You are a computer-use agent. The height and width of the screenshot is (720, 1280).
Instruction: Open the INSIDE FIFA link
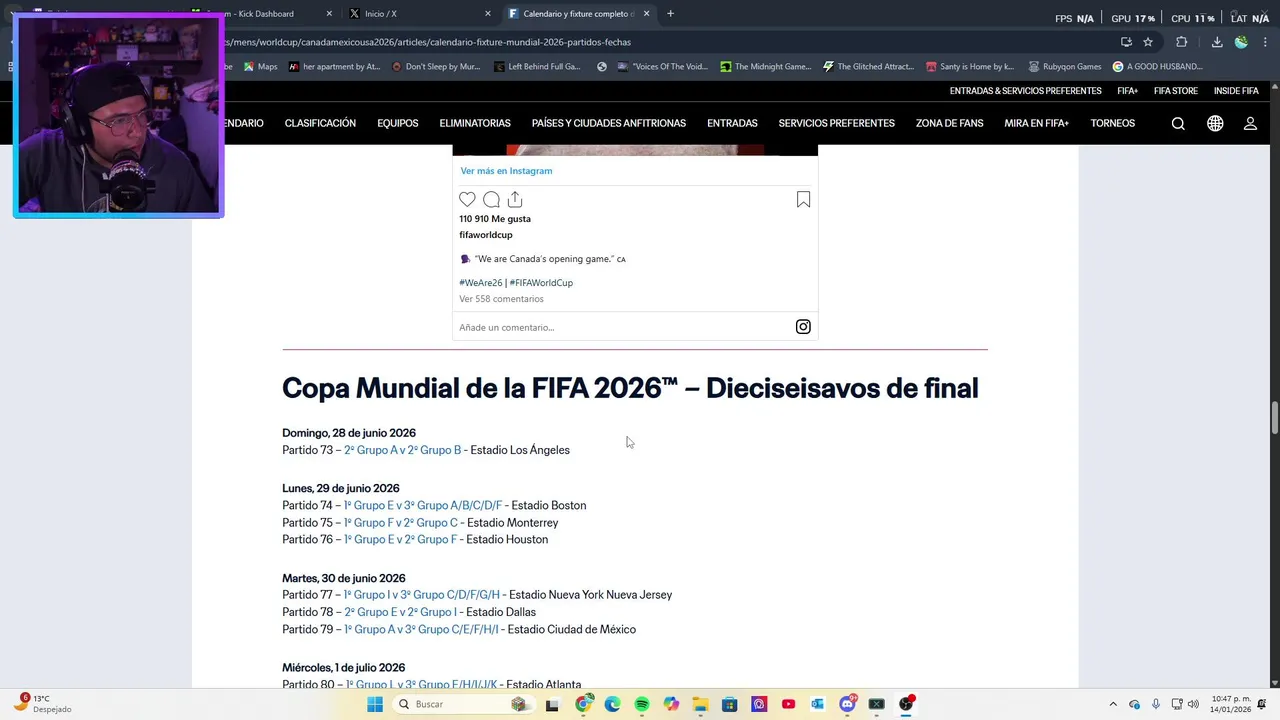click(x=1236, y=91)
